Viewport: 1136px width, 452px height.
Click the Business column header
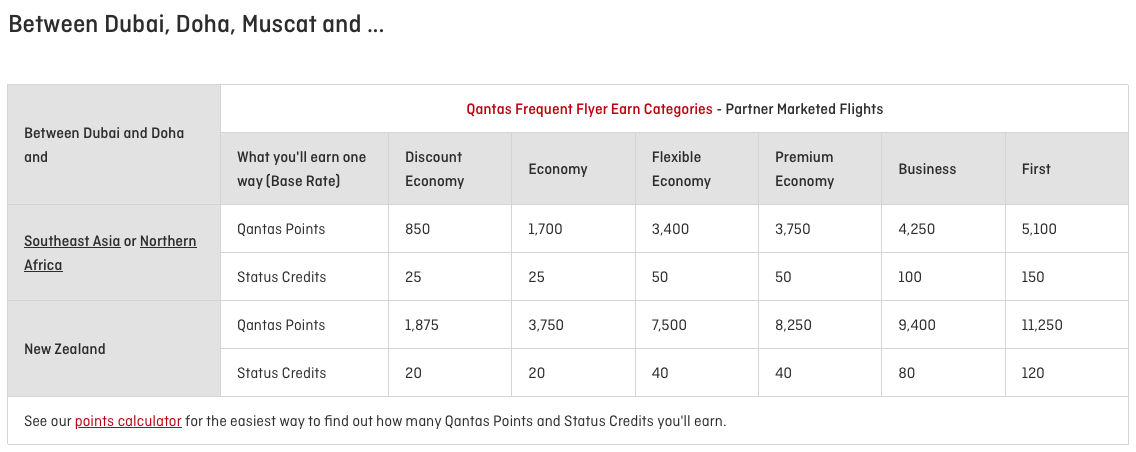(927, 169)
